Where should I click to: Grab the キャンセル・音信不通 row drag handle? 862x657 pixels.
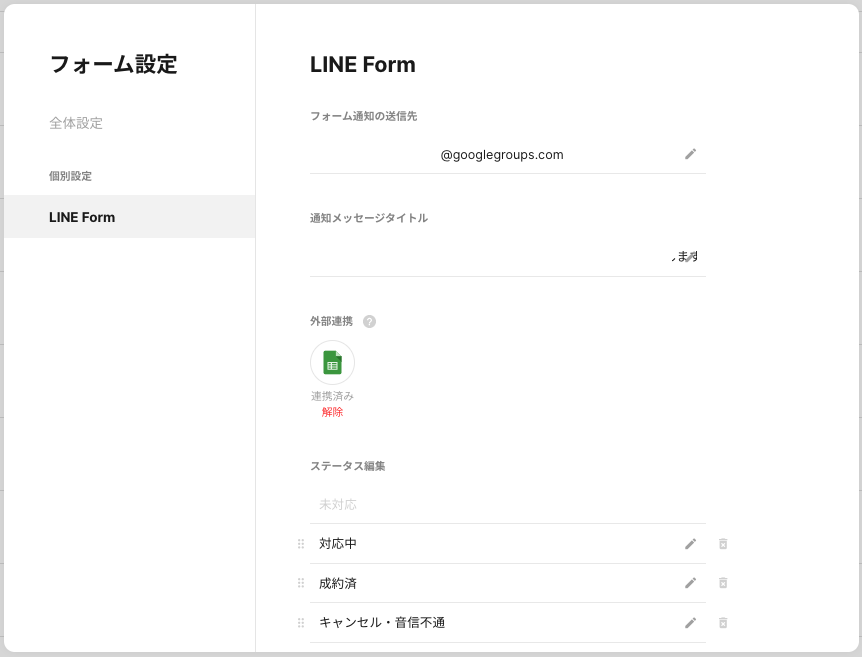tap(301, 623)
